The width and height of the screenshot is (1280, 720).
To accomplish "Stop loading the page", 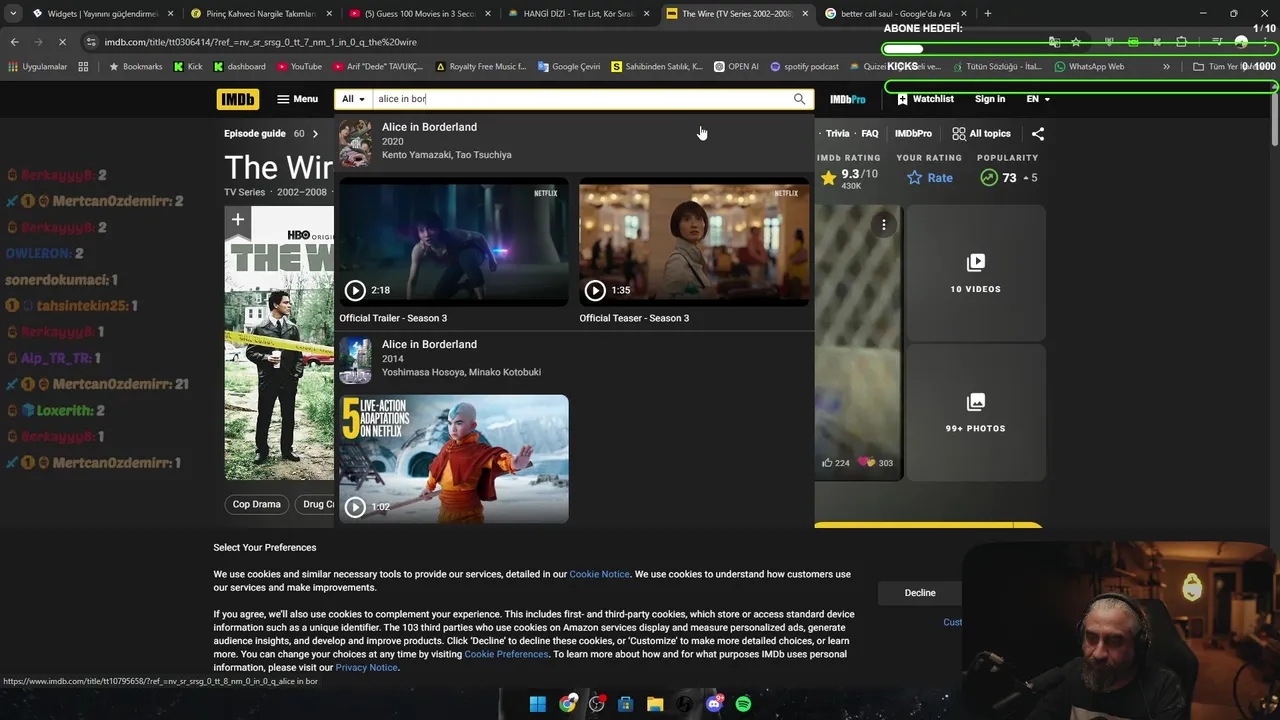I will click(62, 42).
